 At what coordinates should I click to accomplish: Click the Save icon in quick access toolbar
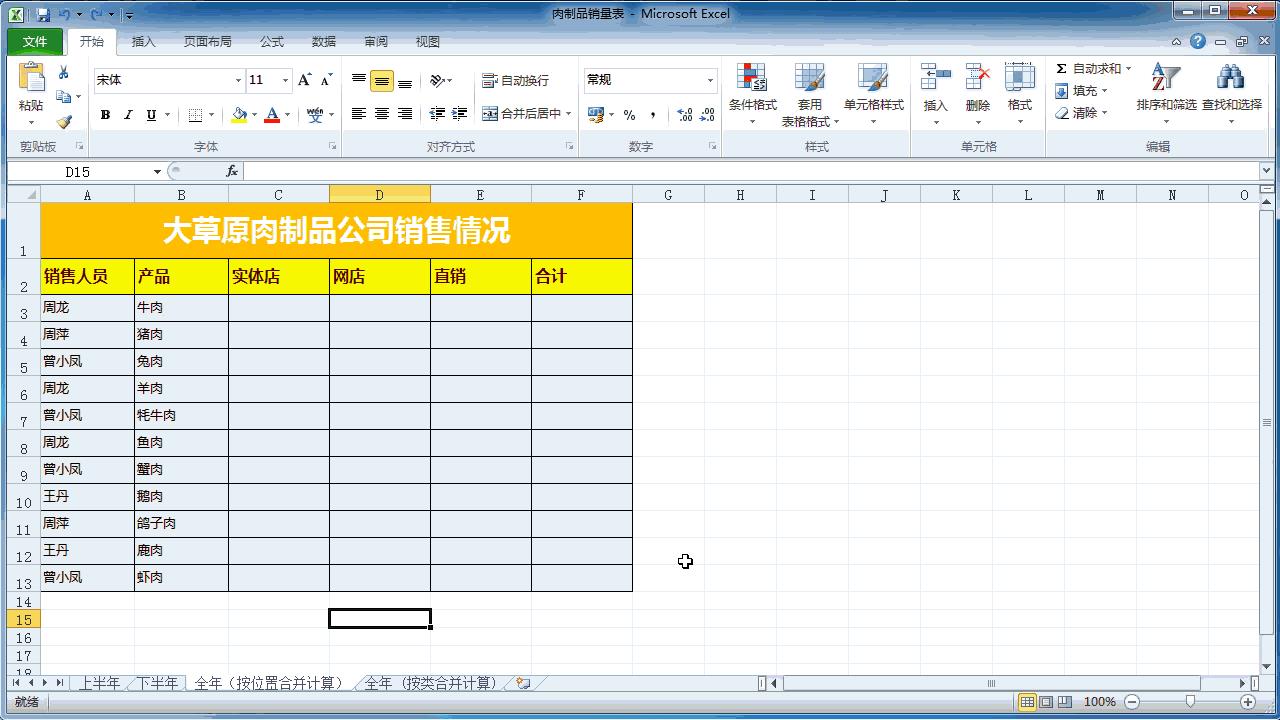(x=43, y=14)
